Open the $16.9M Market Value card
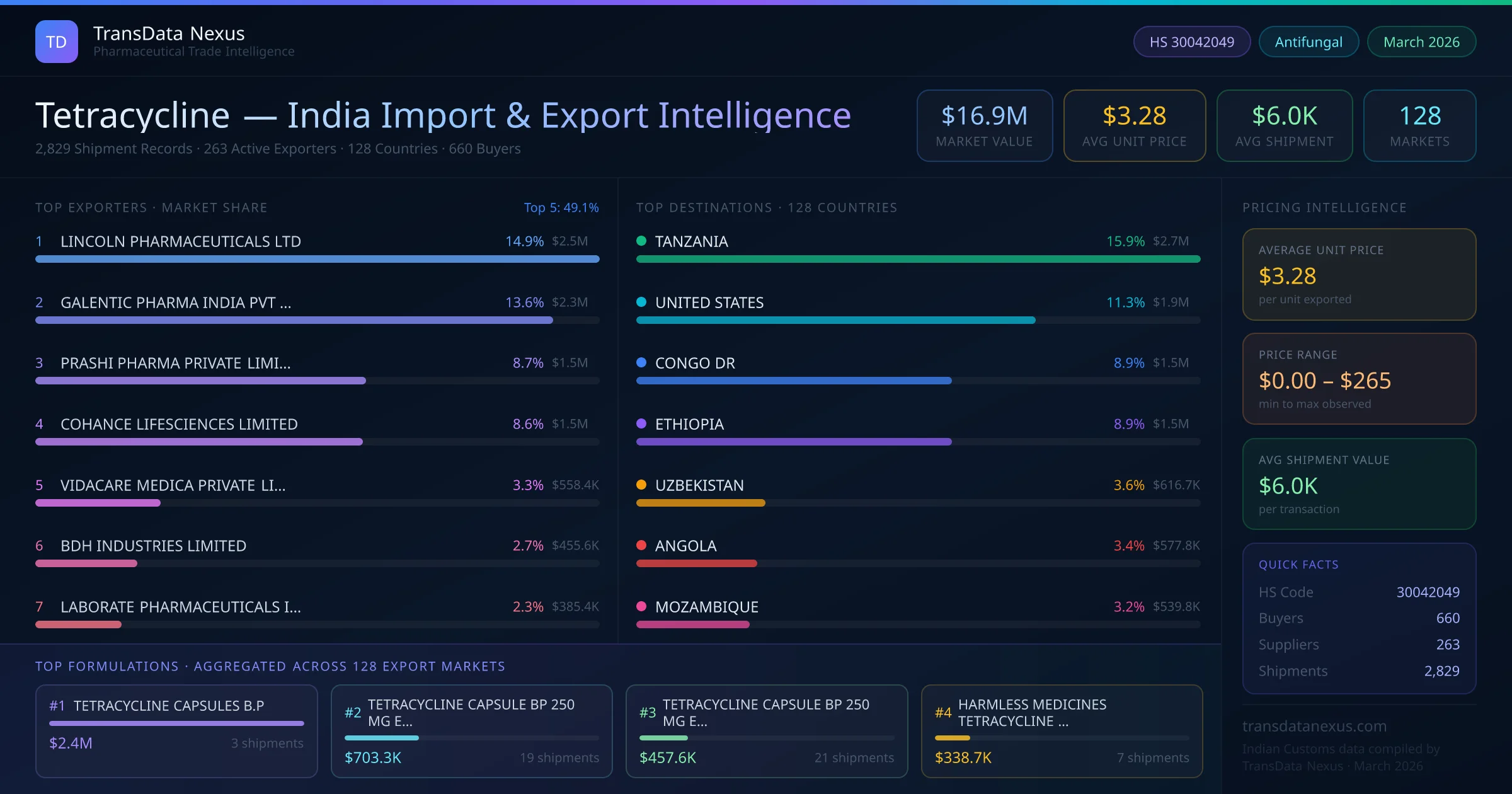This screenshot has height=794, width=1512. click(x=984, y=125)
